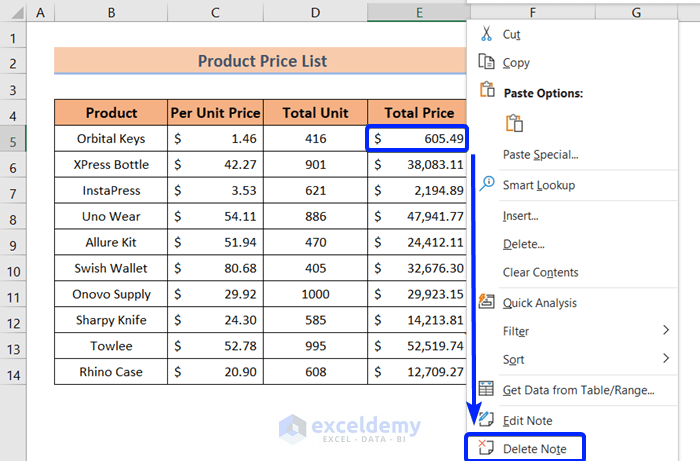
Task: Expand the Sort submenu arrow
Action: tap(666, 359)
